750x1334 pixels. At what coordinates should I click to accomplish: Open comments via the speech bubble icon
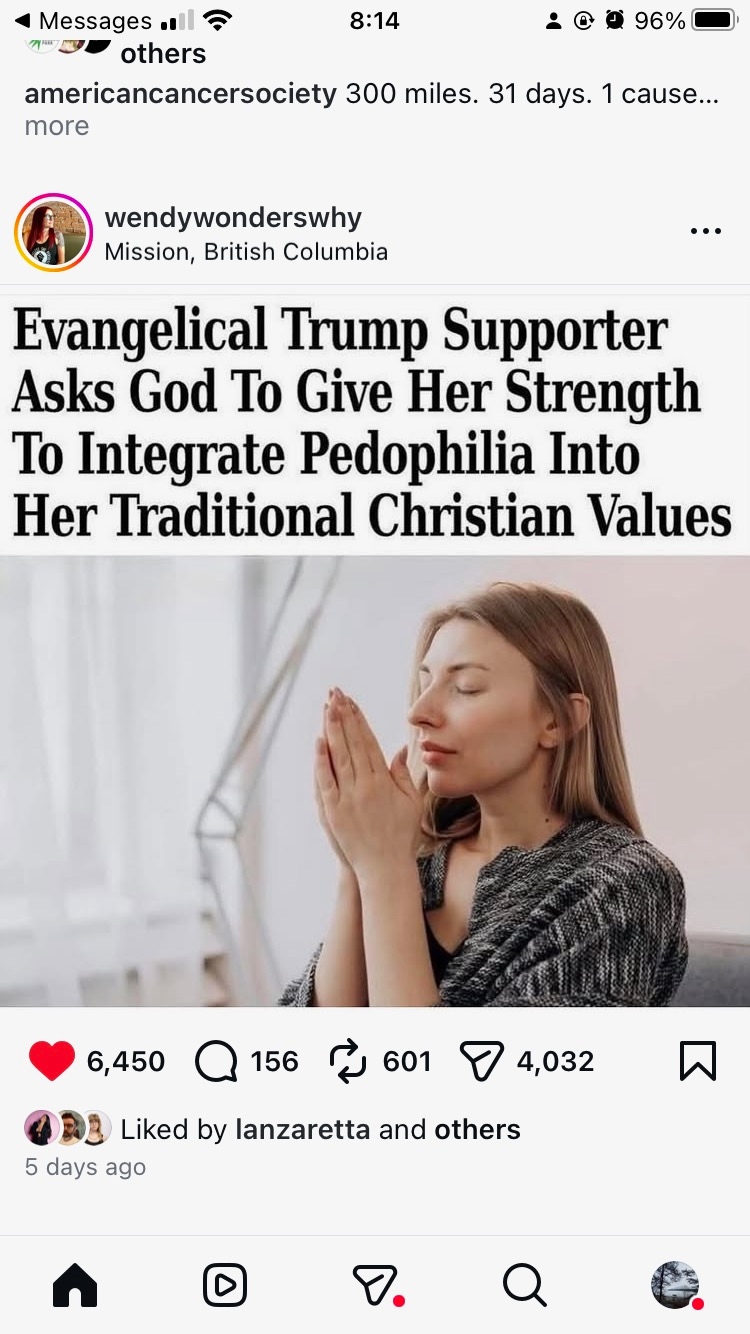click(216, 1061)
